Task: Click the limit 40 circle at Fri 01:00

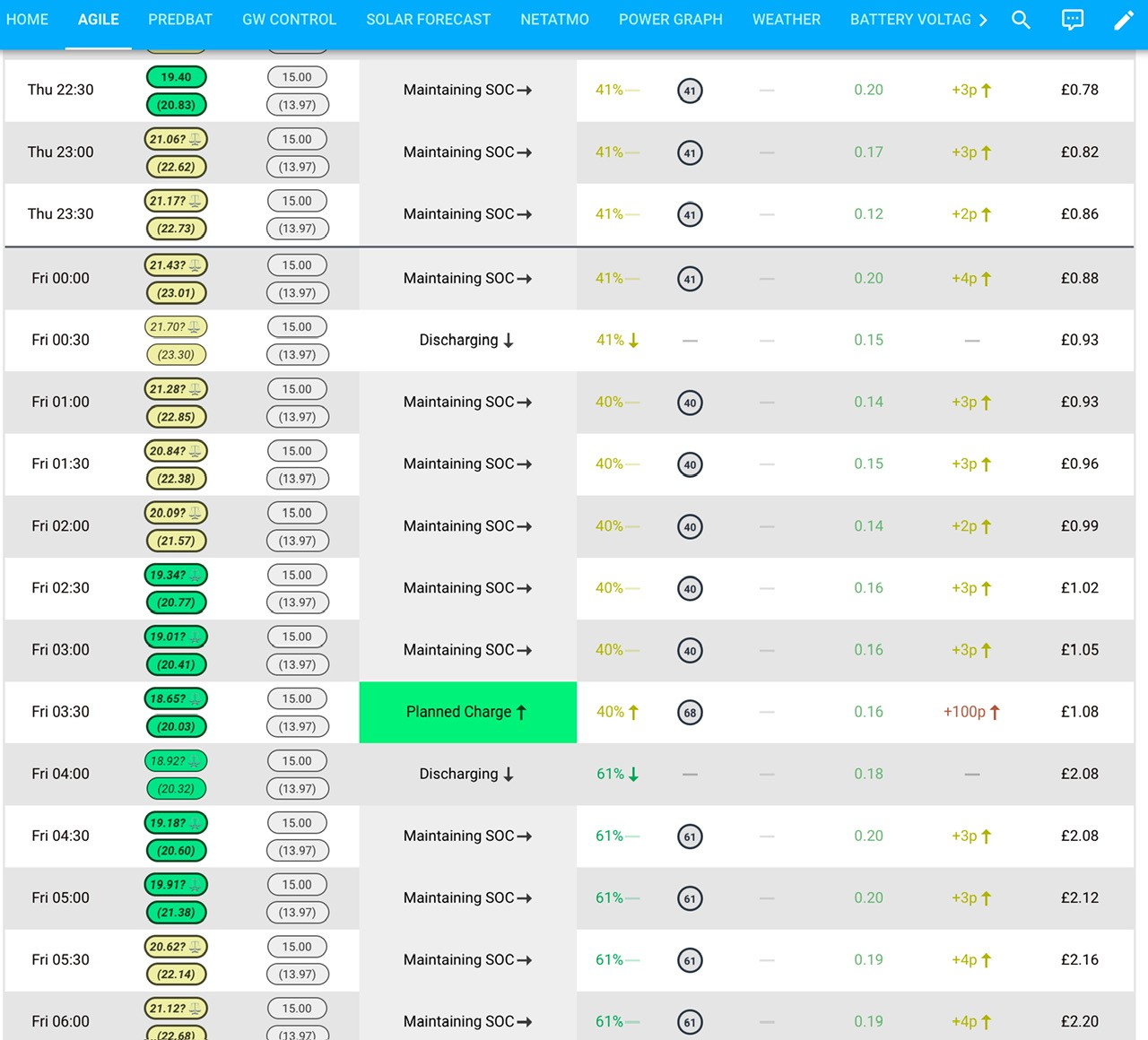Action: (x=690, y=403)
